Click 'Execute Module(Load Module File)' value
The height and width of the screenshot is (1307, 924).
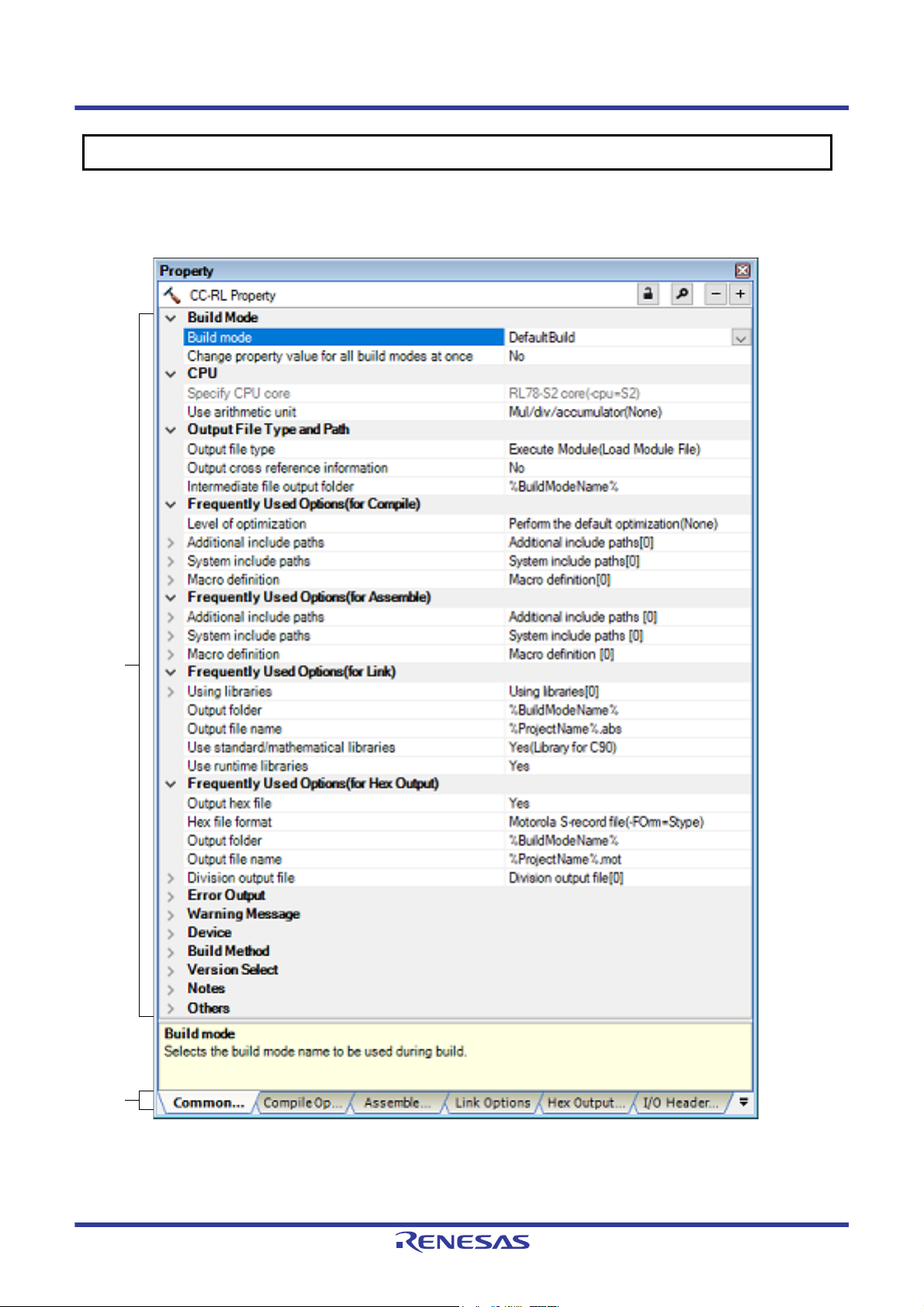point(604,449)
